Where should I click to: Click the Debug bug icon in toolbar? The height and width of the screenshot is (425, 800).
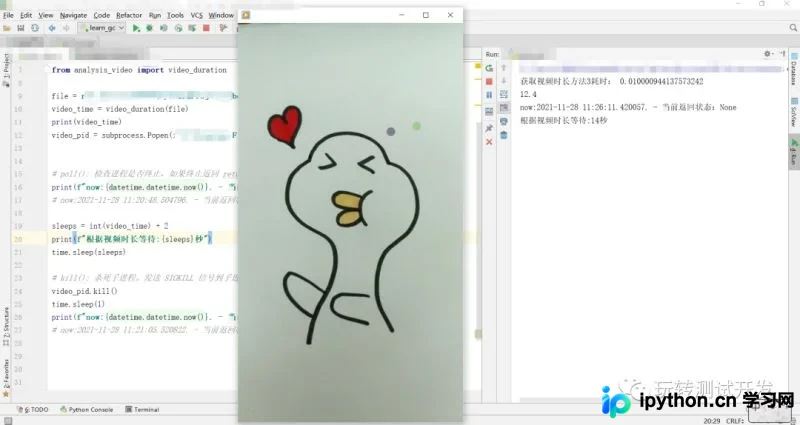tap(149, 28)
